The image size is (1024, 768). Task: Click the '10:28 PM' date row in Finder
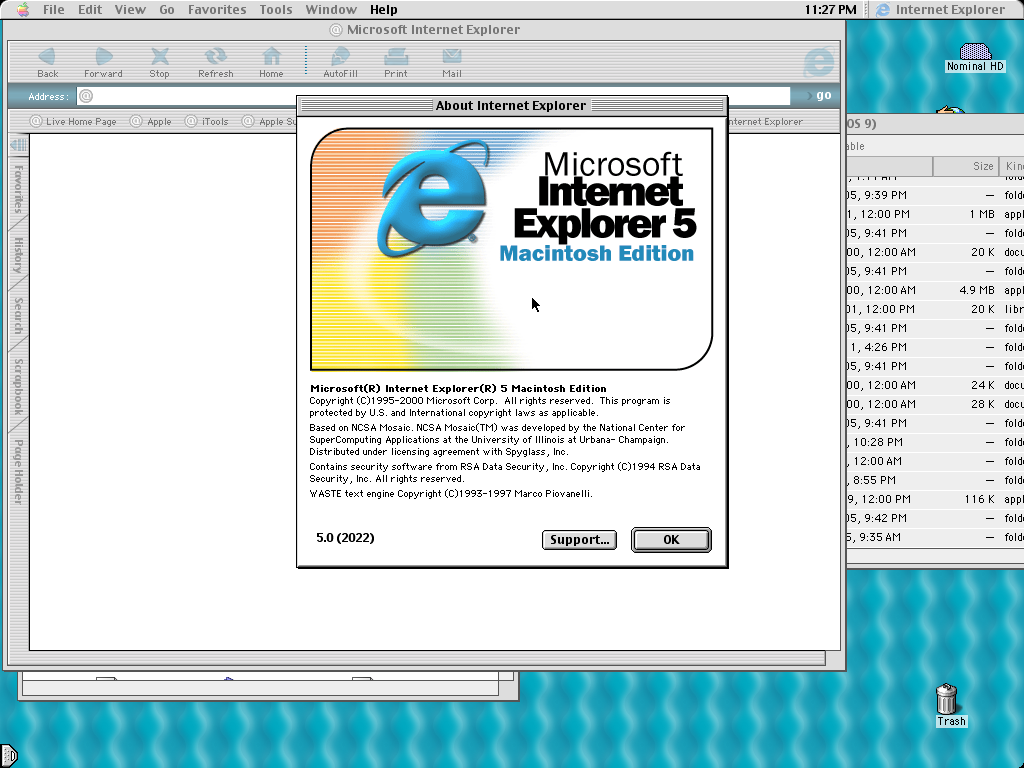(x=935, y=442)
